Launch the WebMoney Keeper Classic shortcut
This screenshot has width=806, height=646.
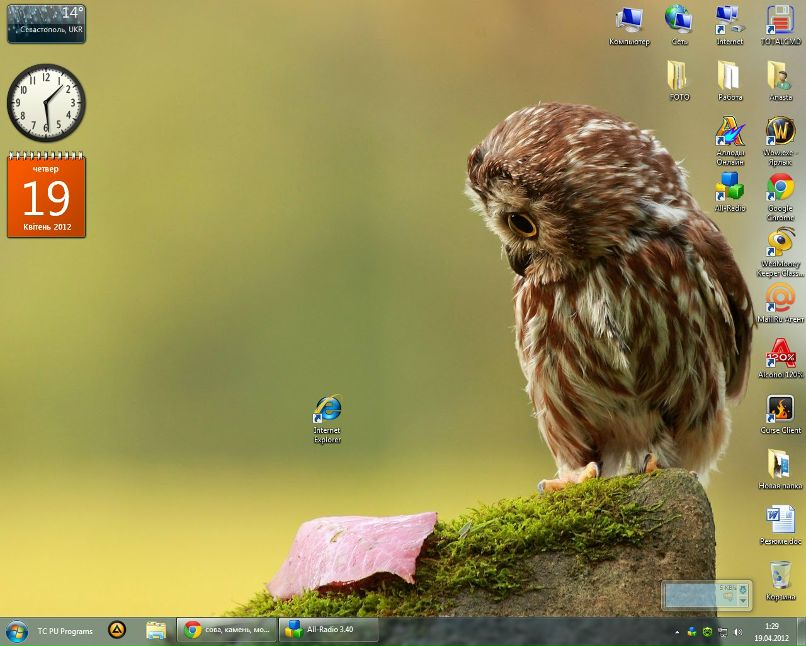(780, 243)
